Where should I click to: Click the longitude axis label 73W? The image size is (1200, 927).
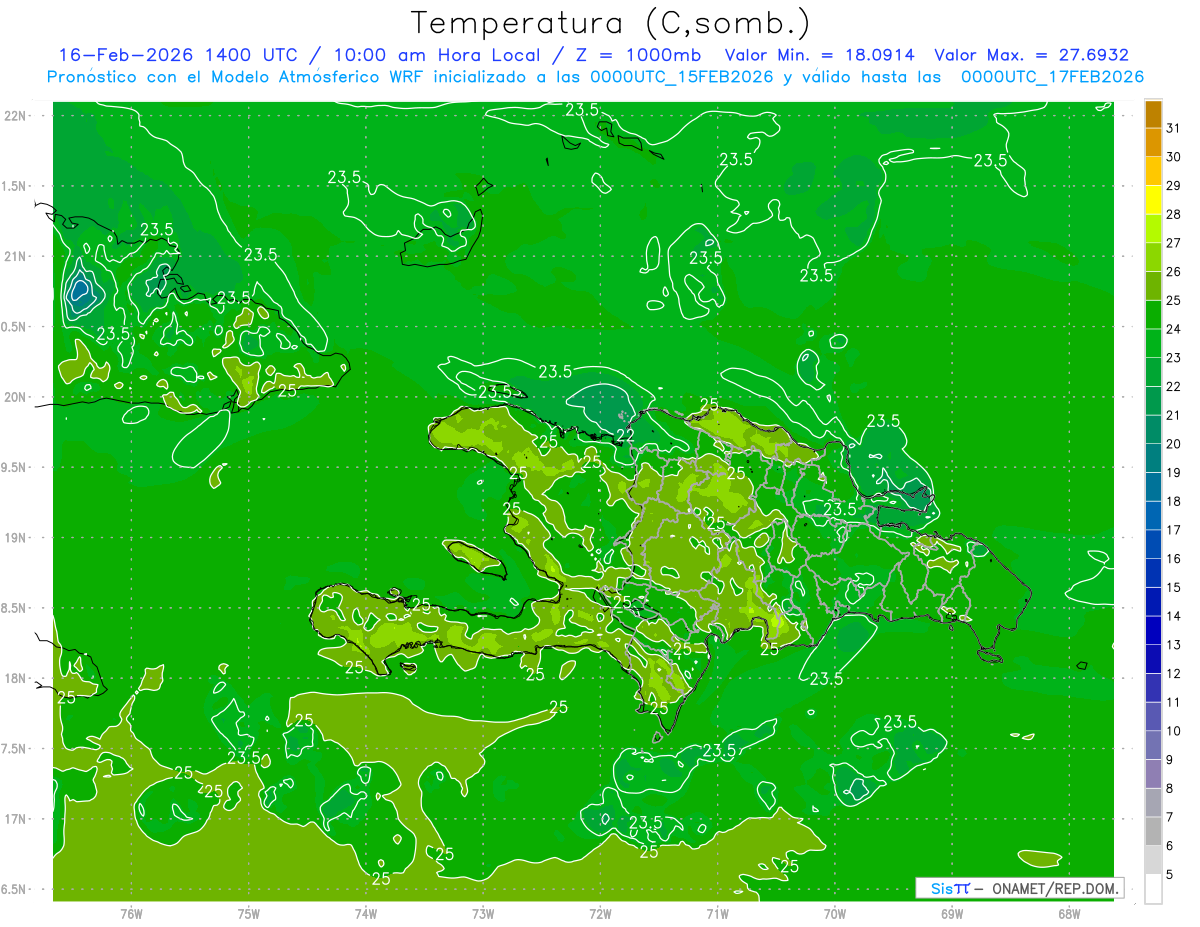[483, 914]
